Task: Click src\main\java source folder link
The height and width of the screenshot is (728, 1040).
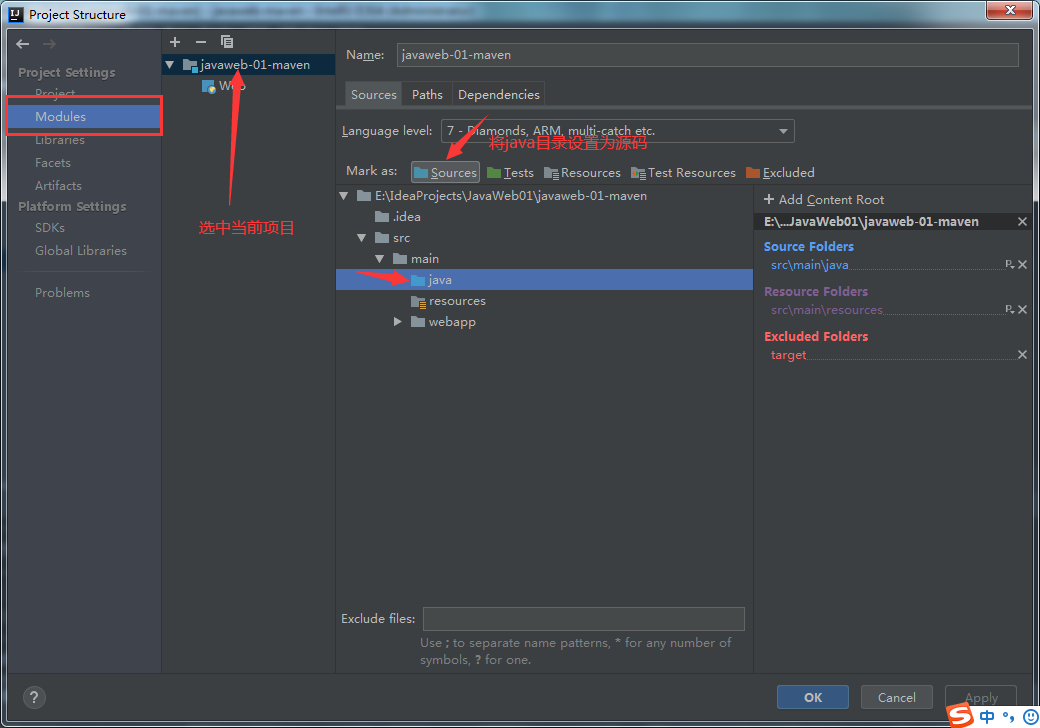Action: click(809, 265)
